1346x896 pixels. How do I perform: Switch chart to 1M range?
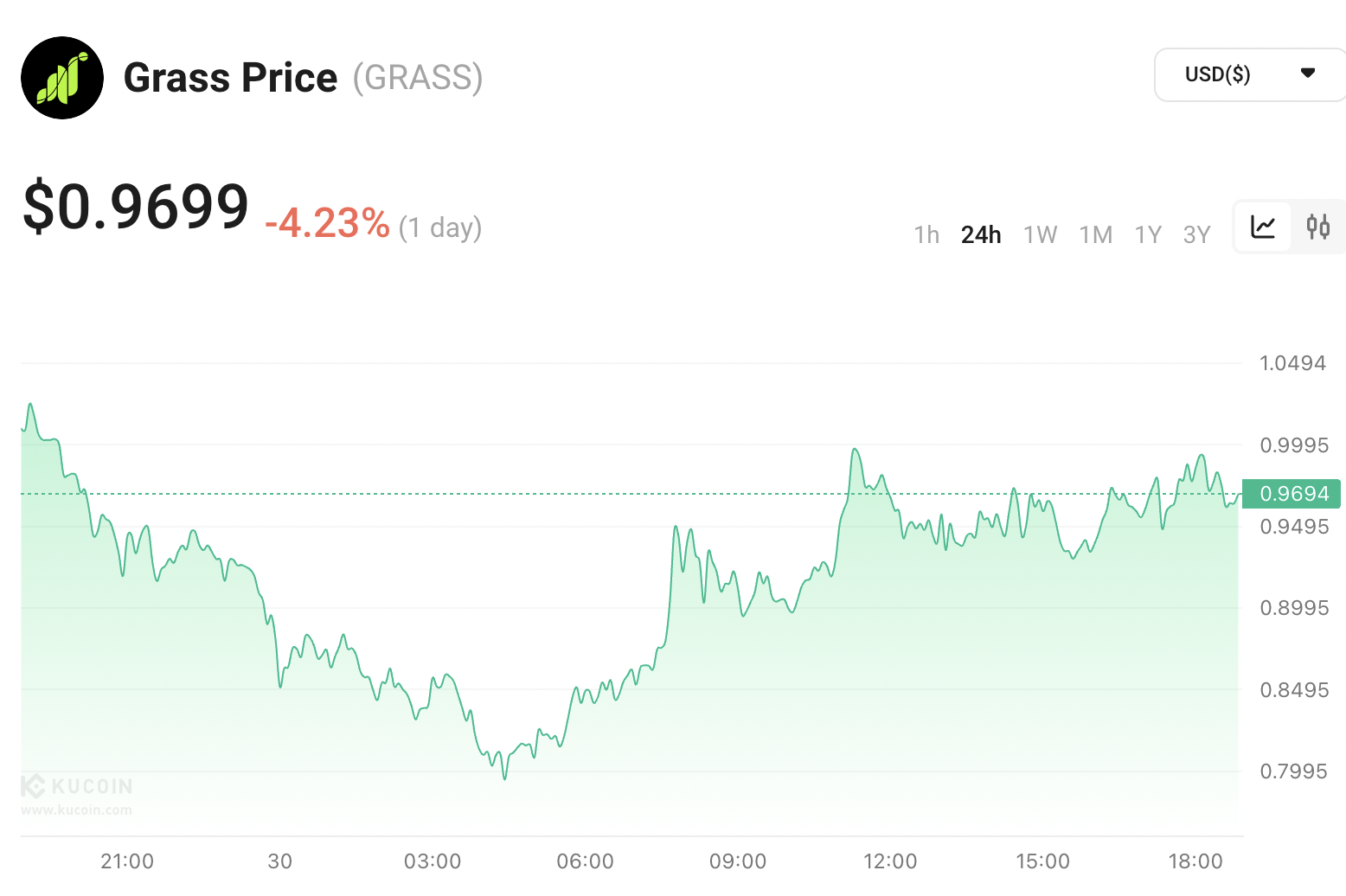1096,234
